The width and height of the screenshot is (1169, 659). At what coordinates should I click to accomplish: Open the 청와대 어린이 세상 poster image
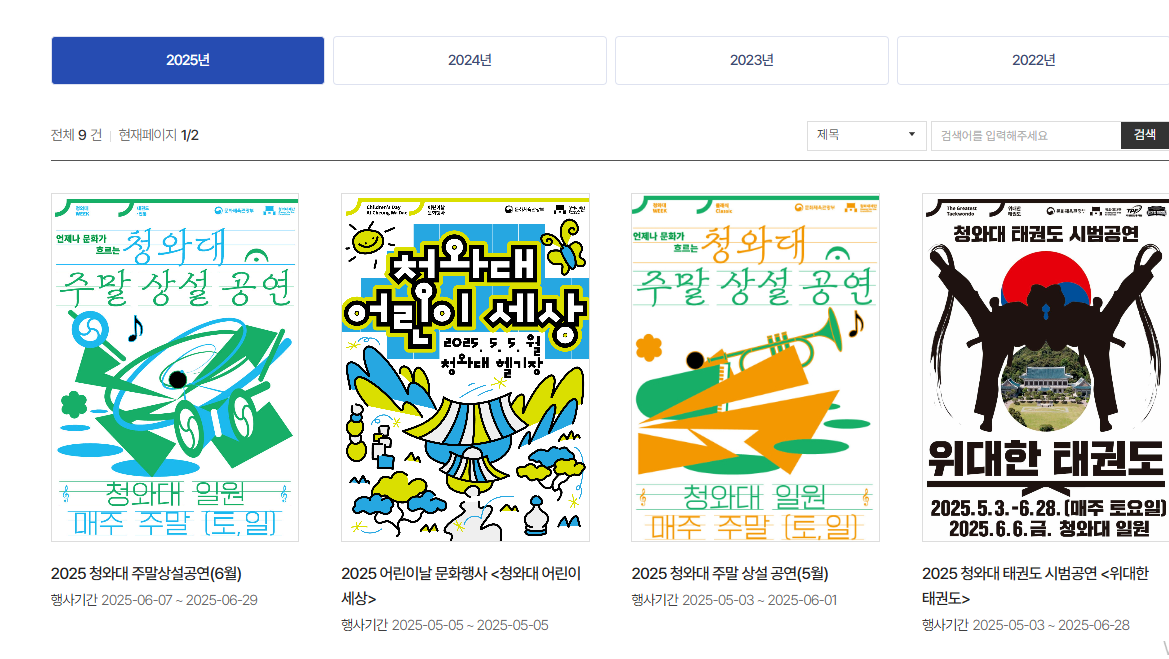tap(465, 368)
